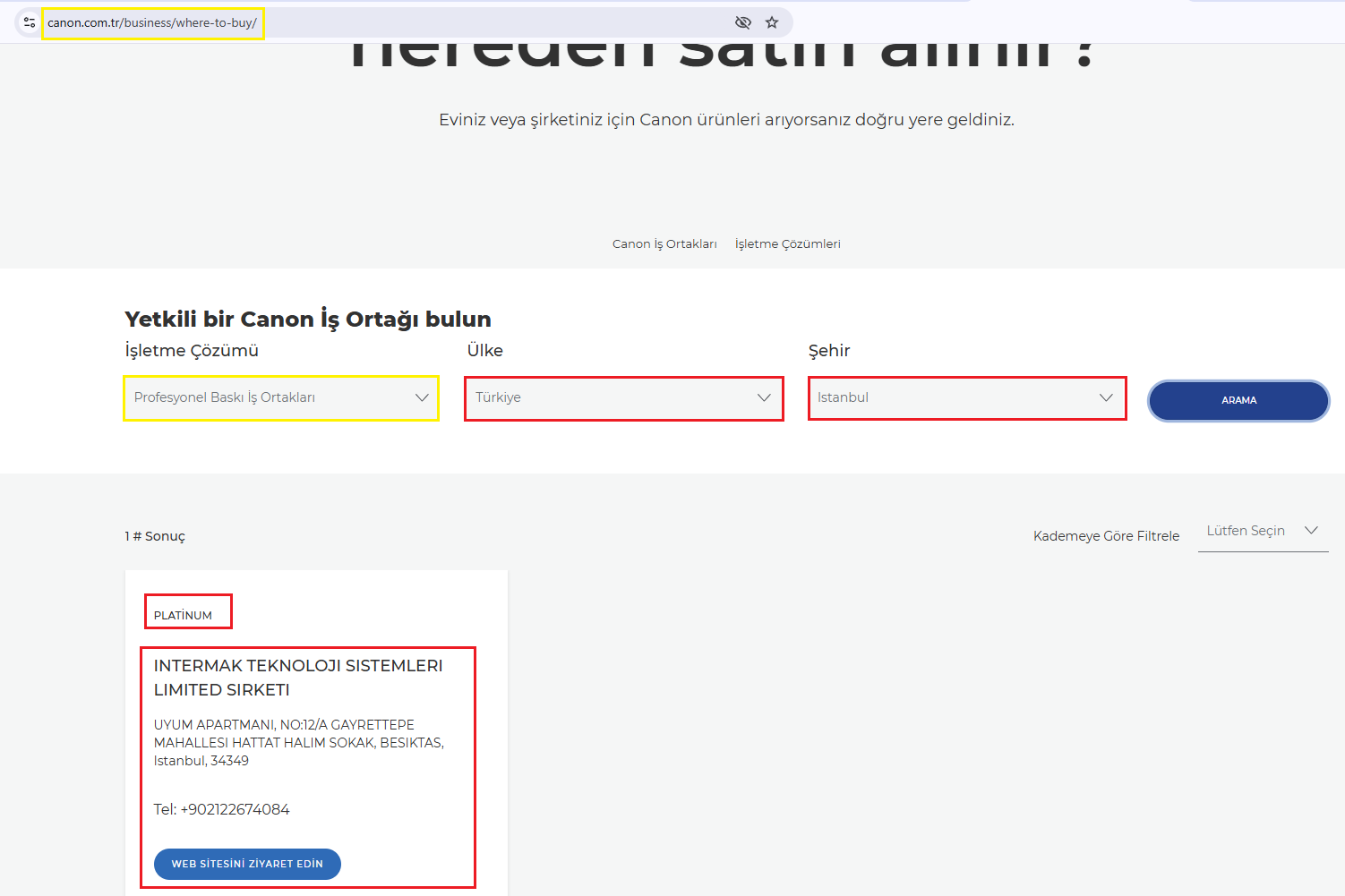Open the Şehir dropdown showing Istanbul
The image size is (1345, 896).
[967, 397]
